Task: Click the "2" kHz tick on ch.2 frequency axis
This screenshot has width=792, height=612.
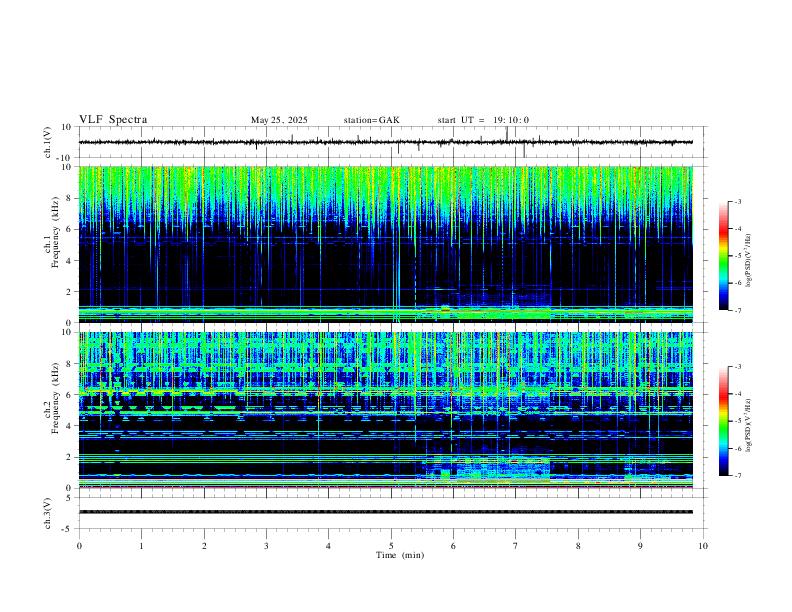Action: [x=70, y=457]
